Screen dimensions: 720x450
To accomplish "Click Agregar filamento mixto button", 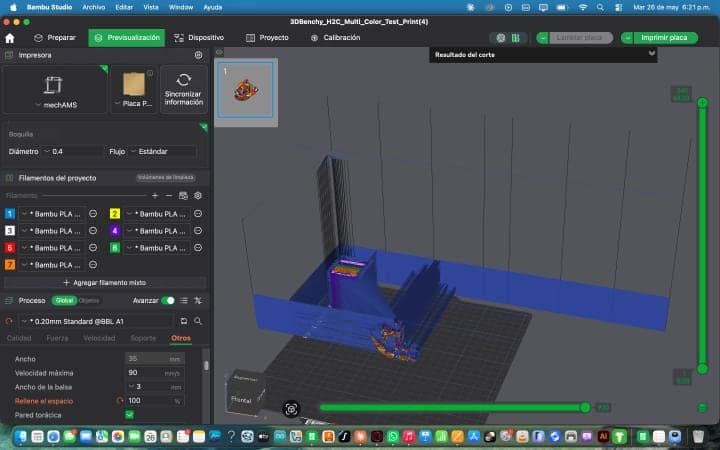I will pyautogui.click(x=105, y=283).
